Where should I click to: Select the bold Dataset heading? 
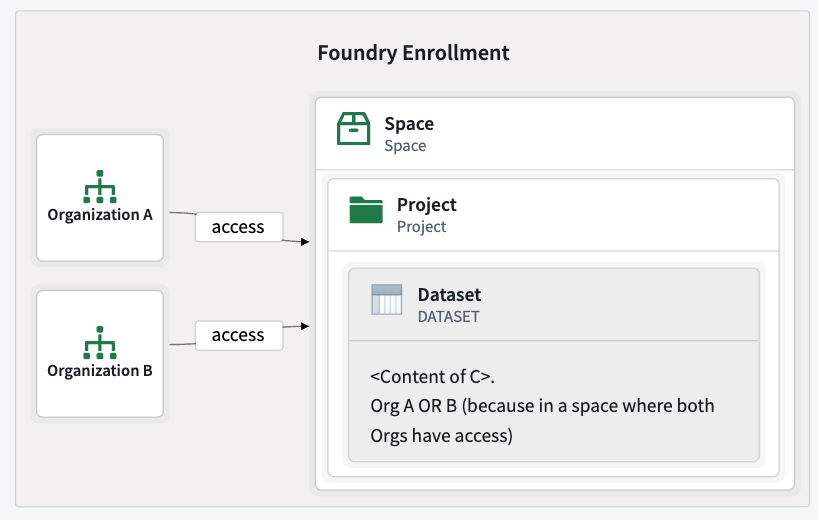tap(449, 294)
